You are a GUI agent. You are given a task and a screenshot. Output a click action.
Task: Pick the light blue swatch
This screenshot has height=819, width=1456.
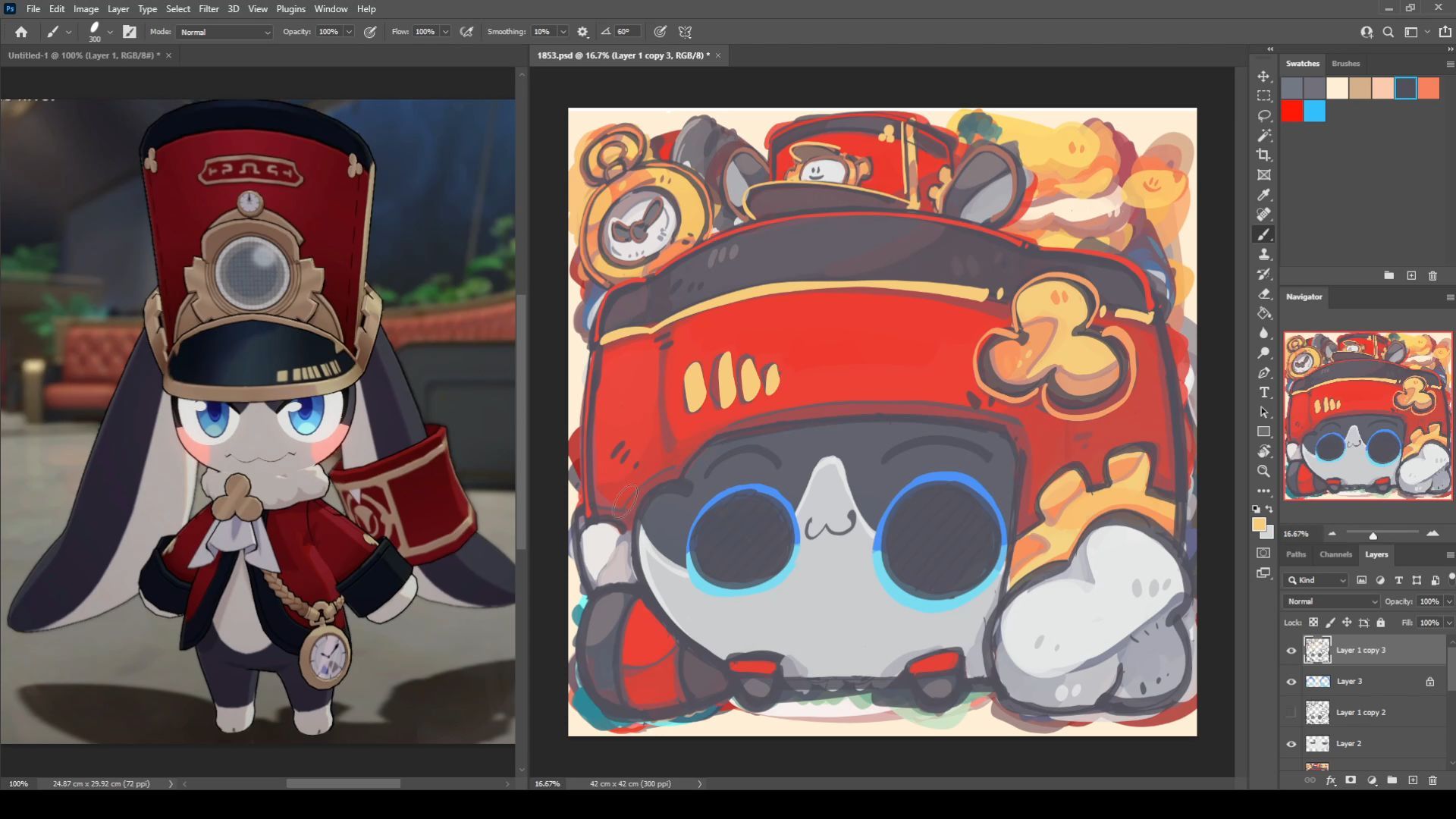tap(1315, 111)
